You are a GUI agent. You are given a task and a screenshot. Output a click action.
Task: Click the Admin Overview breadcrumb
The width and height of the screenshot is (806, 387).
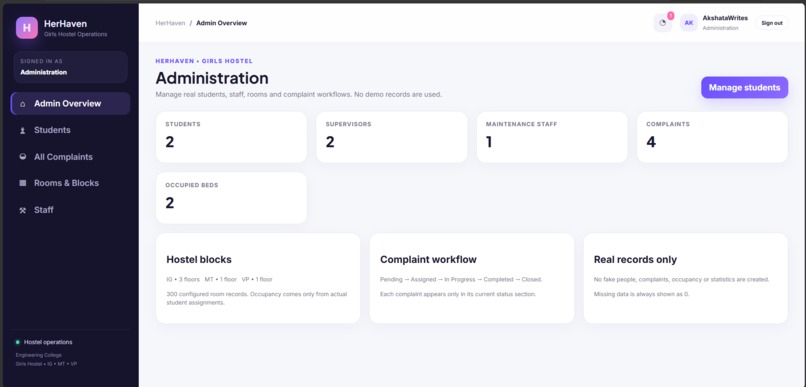tap(222, 23)
